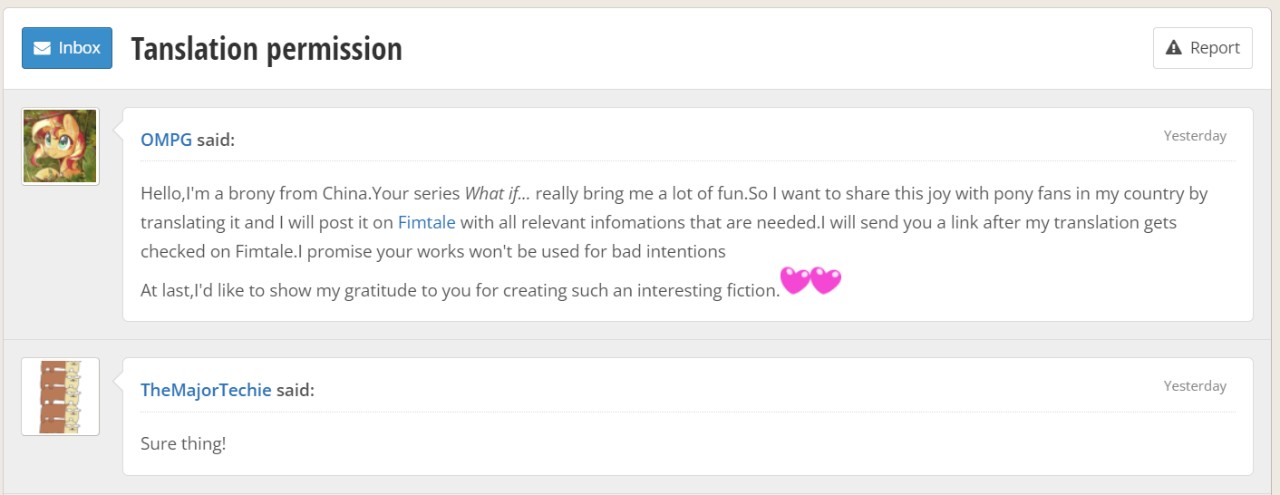Open TheMajorTechie's profile via username
The image size is (1280, 495).
pyautogui.click(x=206, y=389)
